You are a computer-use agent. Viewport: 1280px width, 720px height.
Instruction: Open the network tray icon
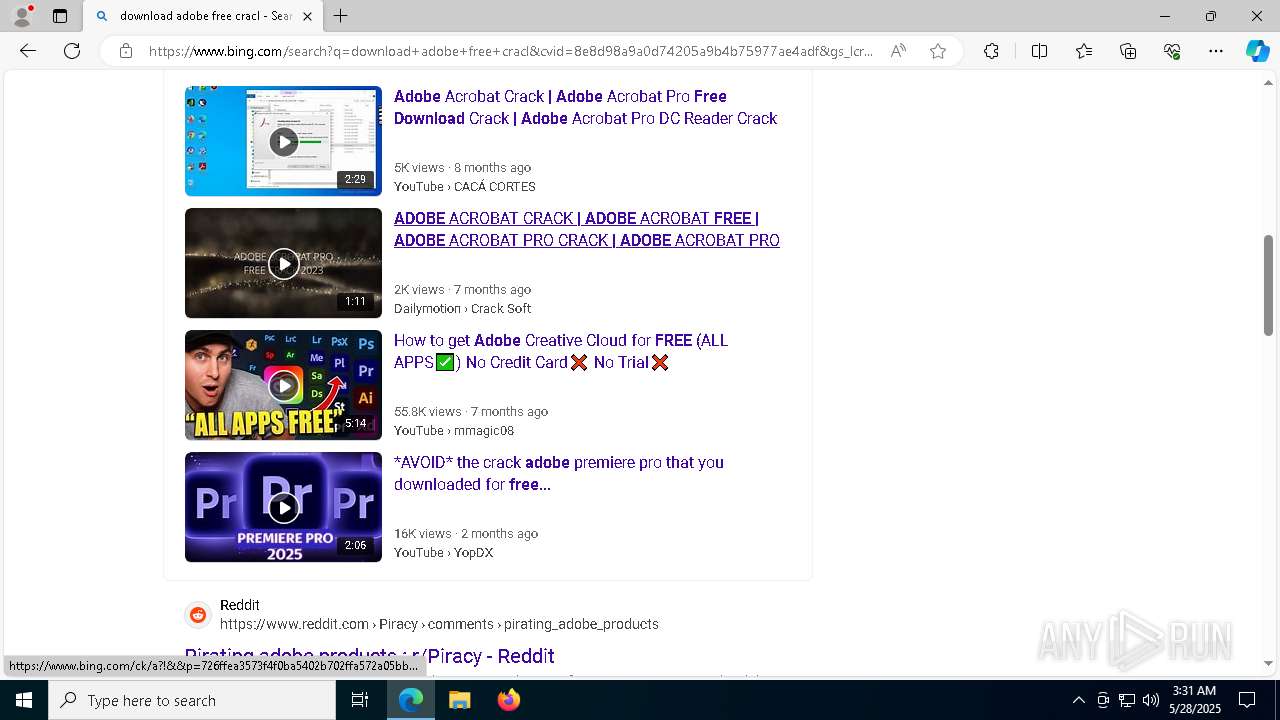tap(1127, 700)
